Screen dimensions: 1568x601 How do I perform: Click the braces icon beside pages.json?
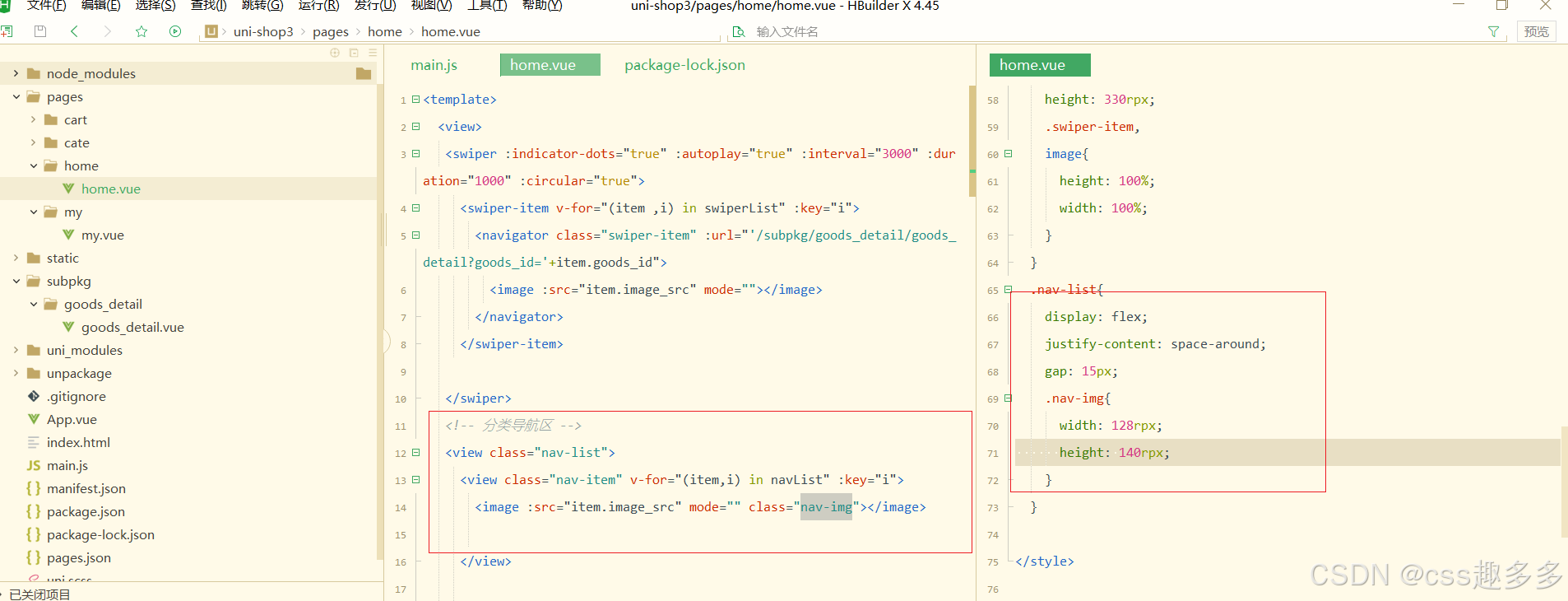point(34,557)
